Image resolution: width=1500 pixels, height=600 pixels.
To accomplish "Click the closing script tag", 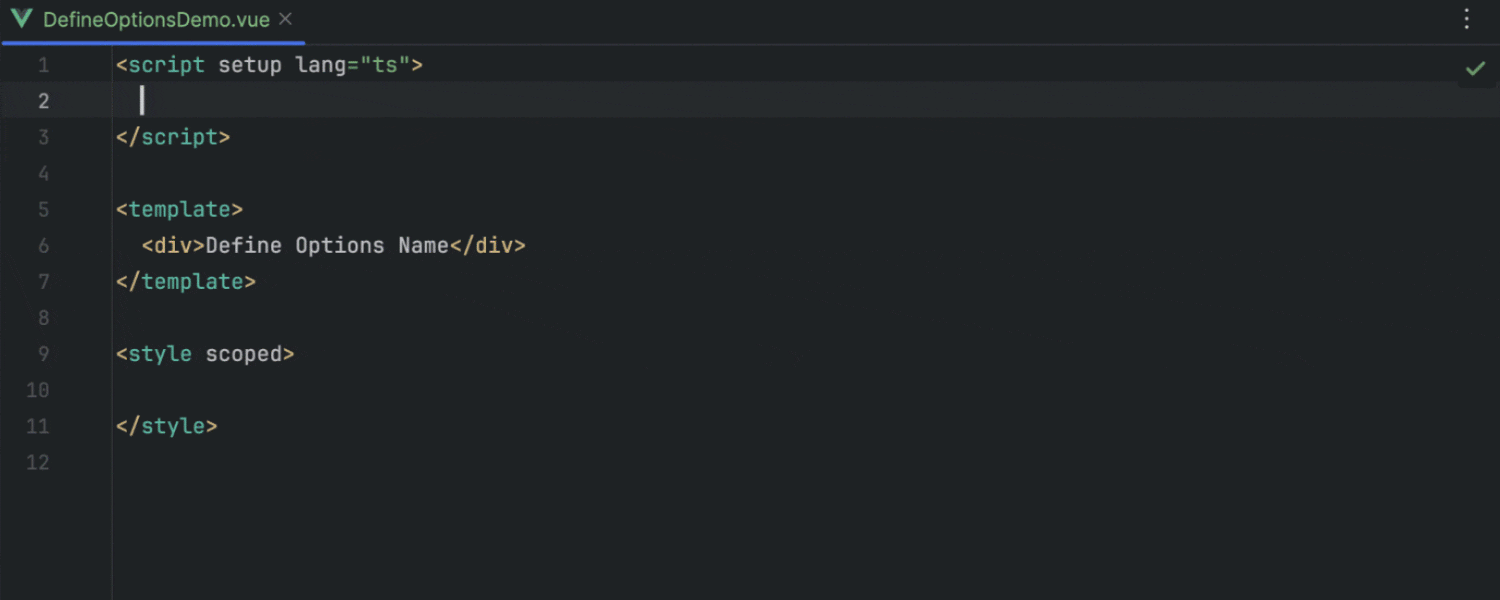I will pos(173,138).
